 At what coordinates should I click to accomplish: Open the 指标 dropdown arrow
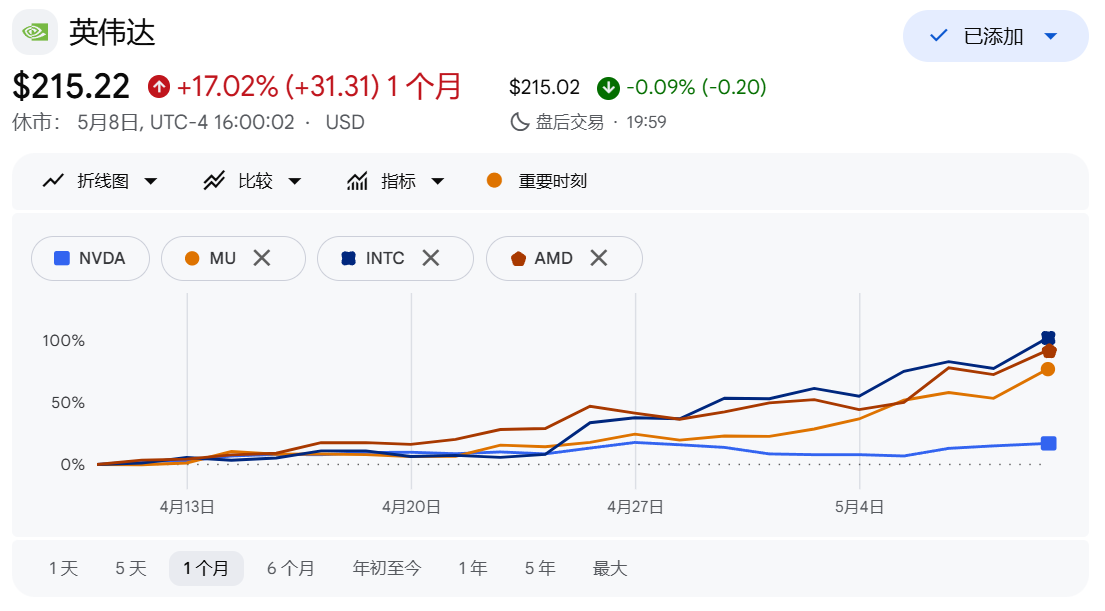pos(438,181)
